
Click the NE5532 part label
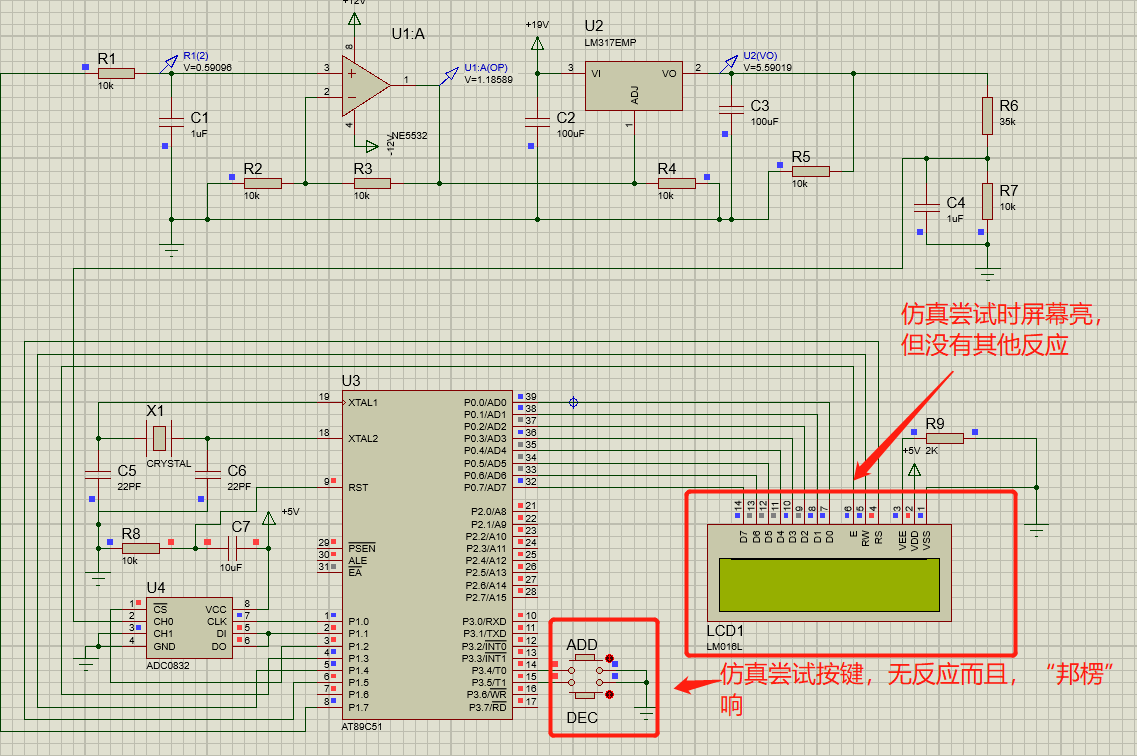[x=410, y=136]
